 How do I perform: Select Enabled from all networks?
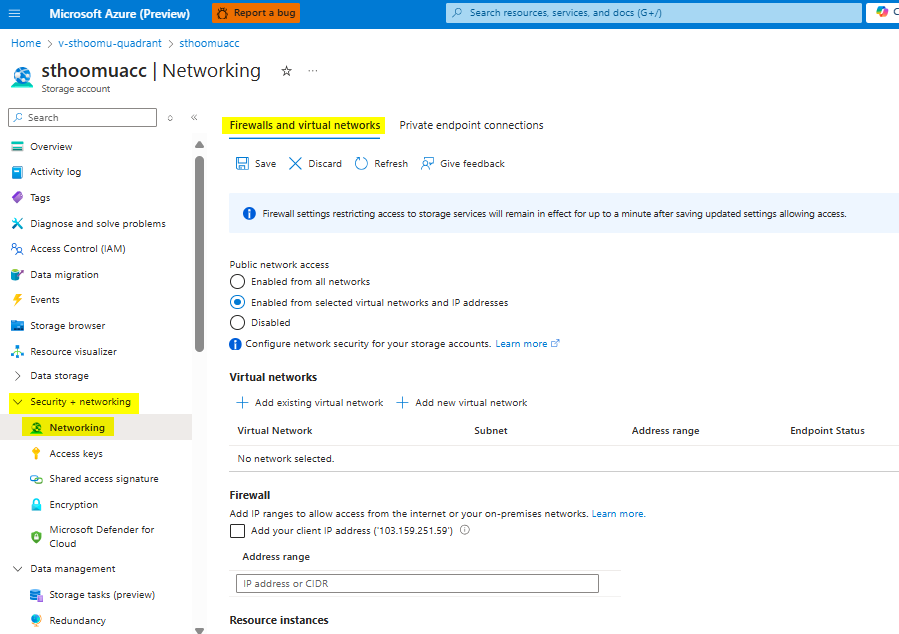[237, 282]
